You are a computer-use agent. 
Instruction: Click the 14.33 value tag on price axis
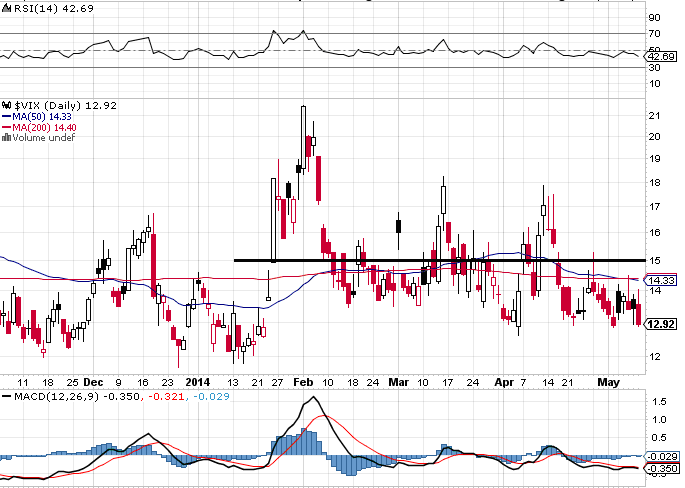click(661, 280)
